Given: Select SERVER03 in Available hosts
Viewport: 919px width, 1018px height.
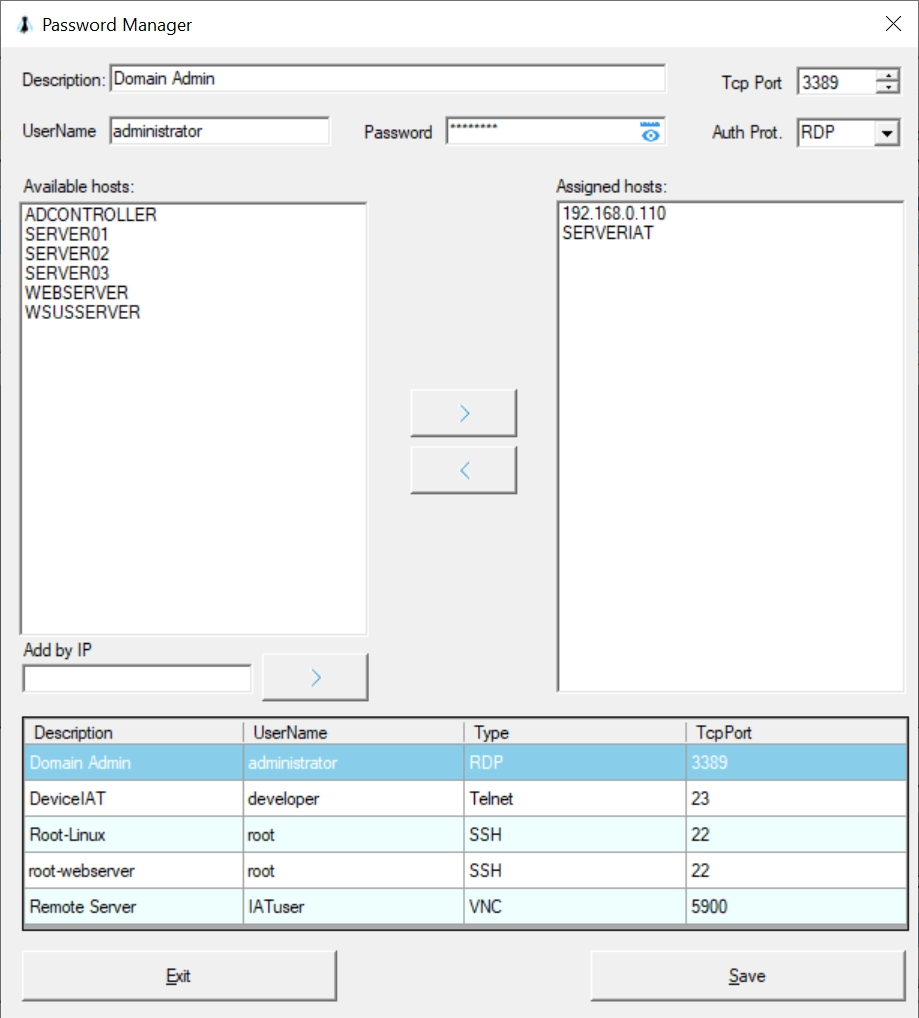Looking at the screenshot, I should pyautogui.click(x=67, y=273).
